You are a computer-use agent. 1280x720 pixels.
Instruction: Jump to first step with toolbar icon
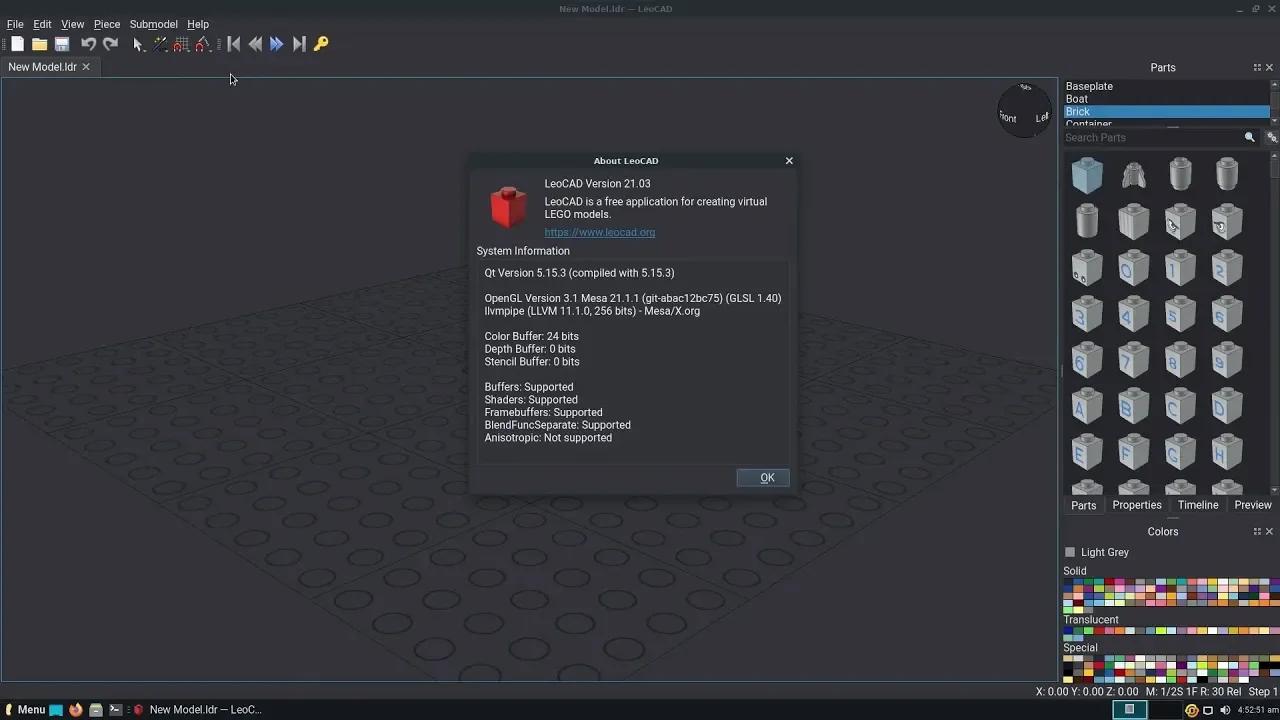click(x=233, y=43)
